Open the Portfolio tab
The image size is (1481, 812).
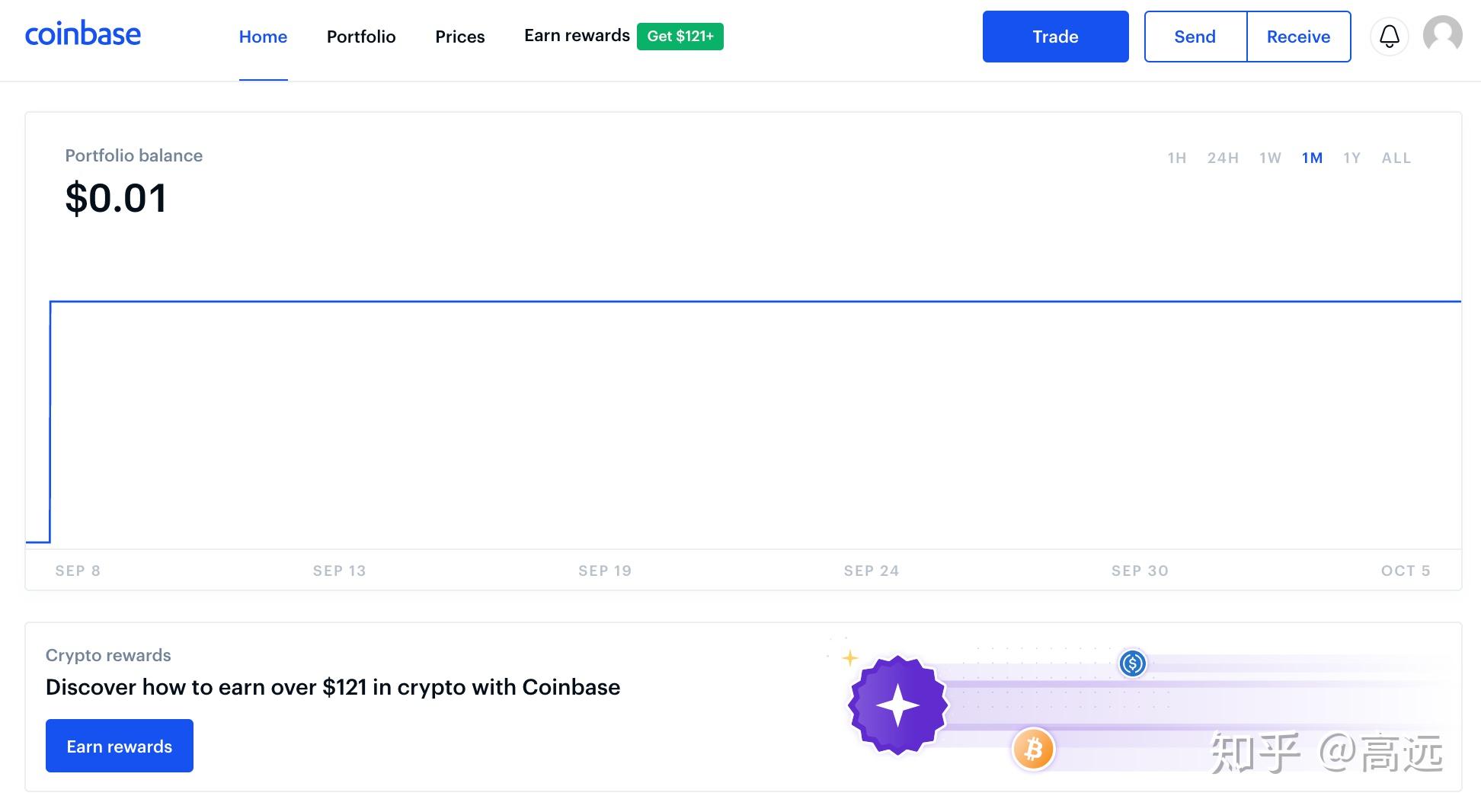coord(361,37)
